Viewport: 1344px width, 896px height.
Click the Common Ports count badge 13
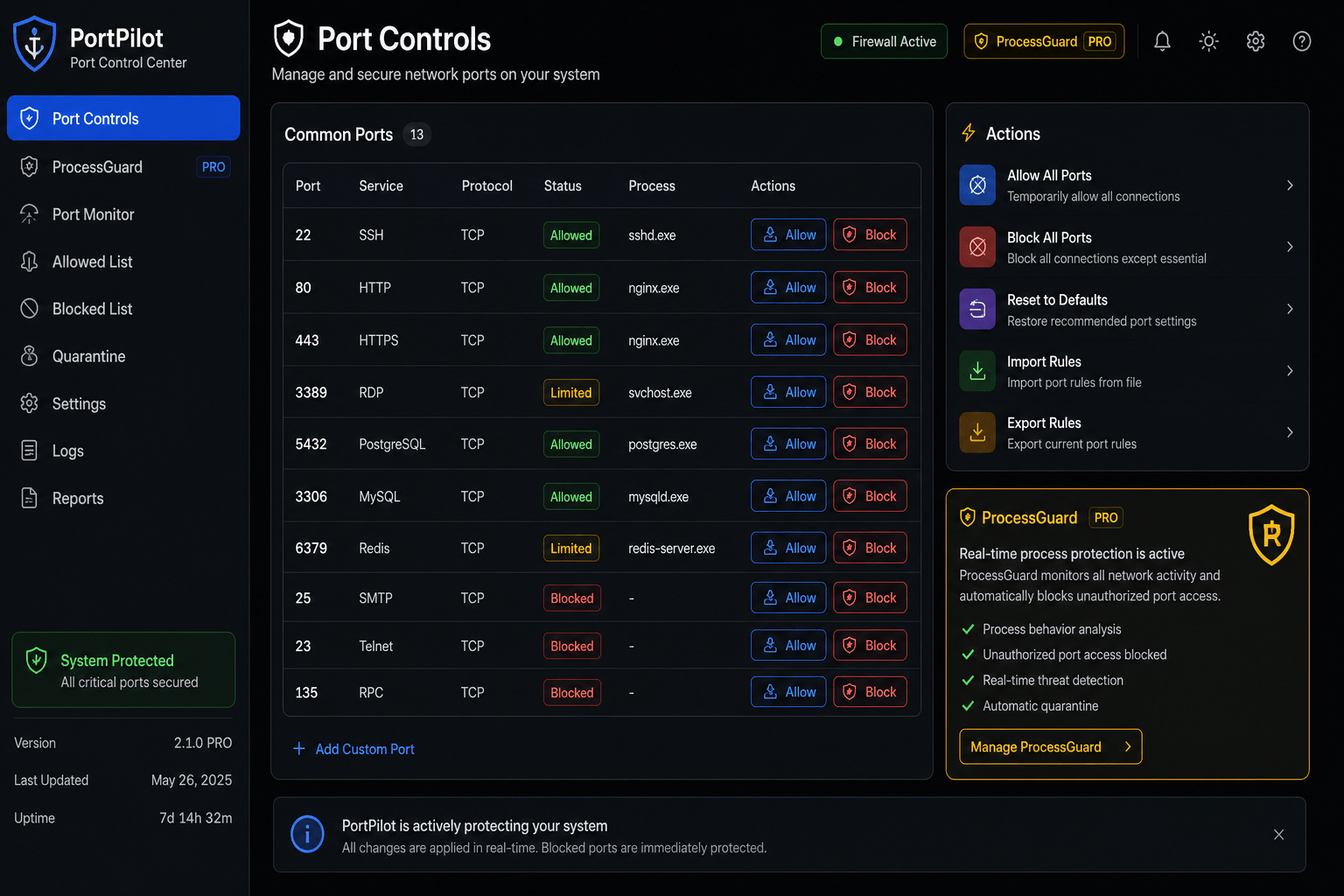coord(416,135)
